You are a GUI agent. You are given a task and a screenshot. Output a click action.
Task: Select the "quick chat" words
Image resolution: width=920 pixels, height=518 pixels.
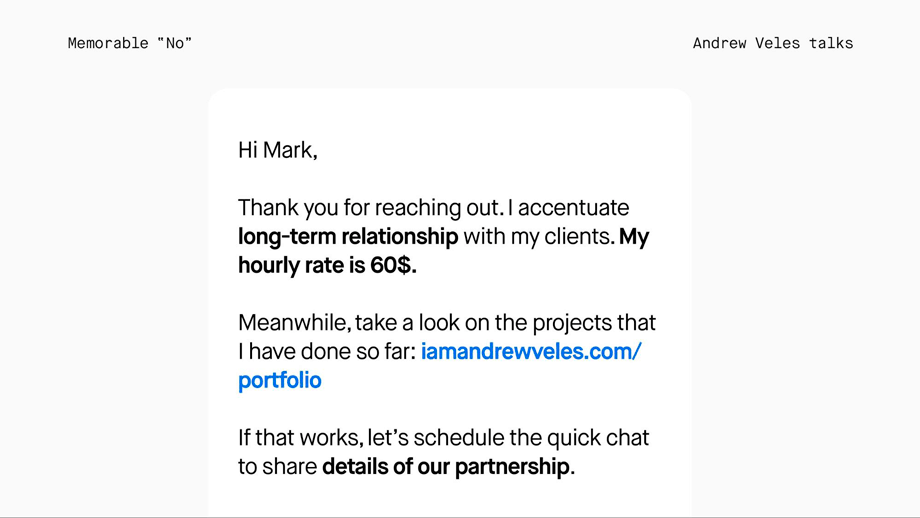(x=598, y=438)
